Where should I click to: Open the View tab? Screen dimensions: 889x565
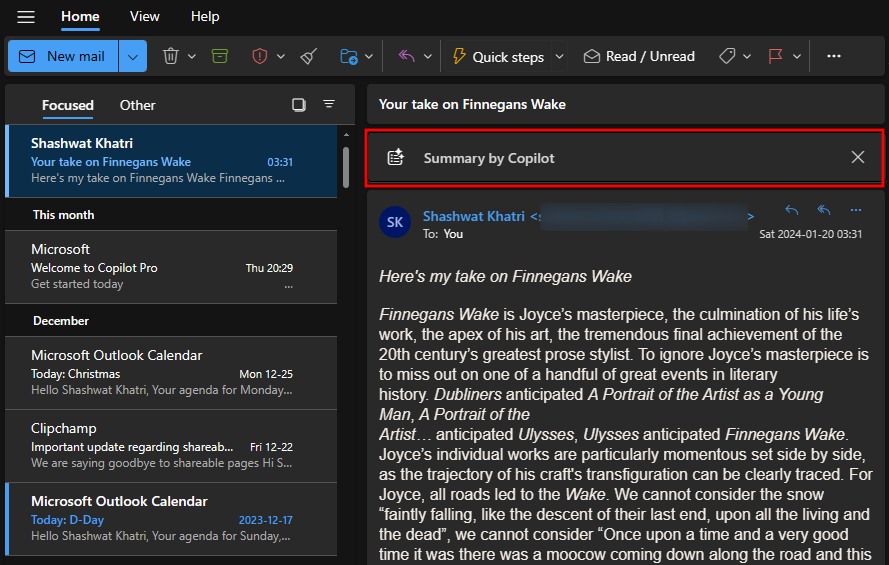[x=145, y=17]
